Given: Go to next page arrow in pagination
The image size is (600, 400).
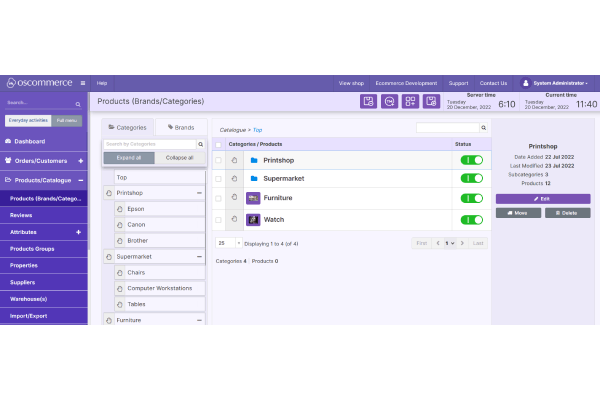Looking at the screenshot, I should pyautogui.click(x=462, y=243).
